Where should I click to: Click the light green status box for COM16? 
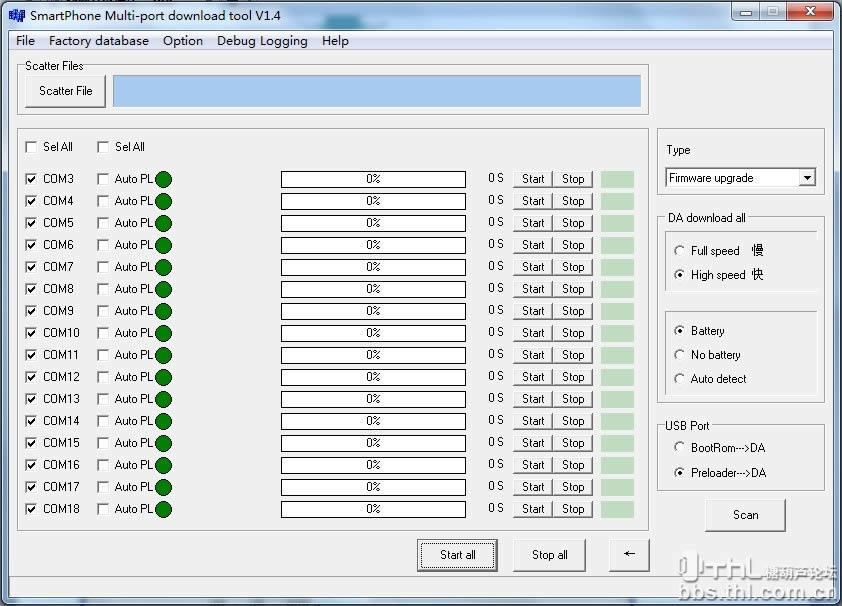pos(617,465)
